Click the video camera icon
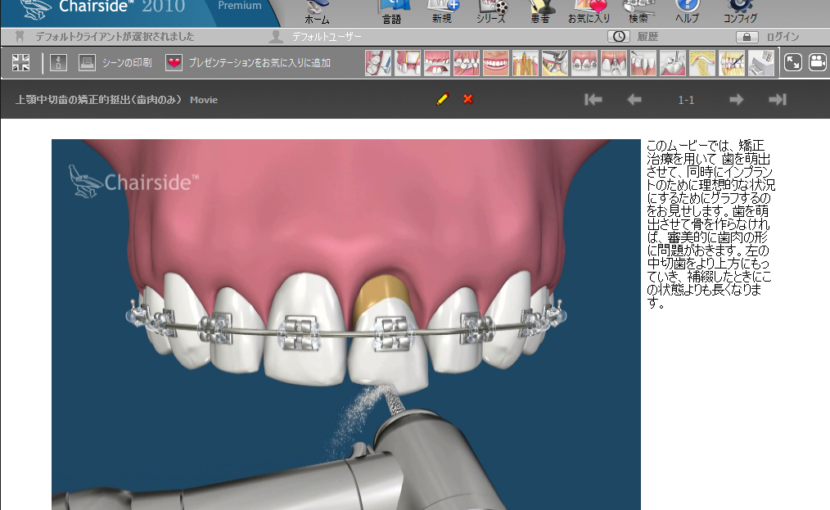The width and height of the screenshot is (830, 510). click(818, 62)
